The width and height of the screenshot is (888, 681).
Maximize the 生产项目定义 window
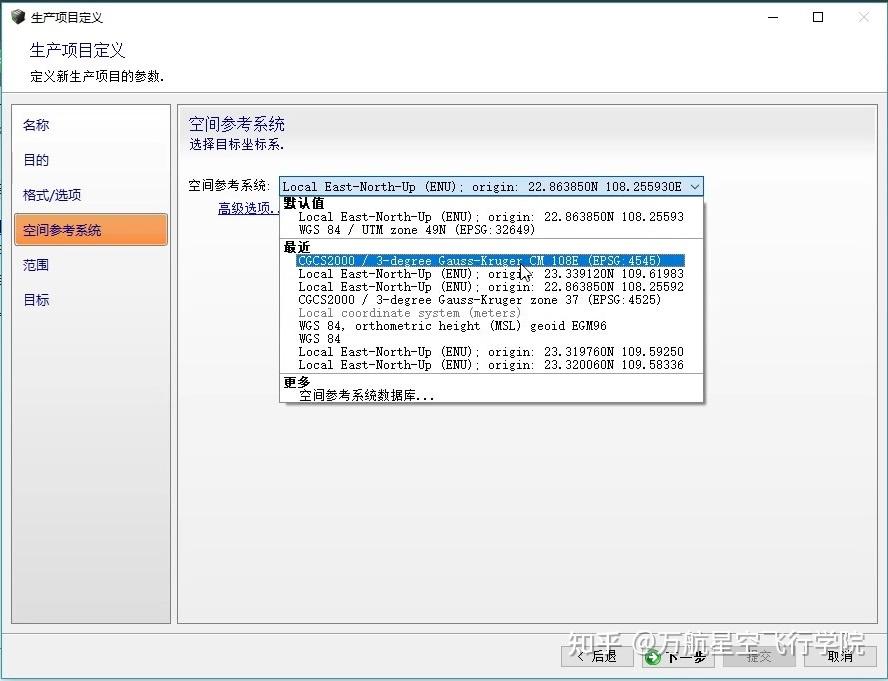[818, 17]
